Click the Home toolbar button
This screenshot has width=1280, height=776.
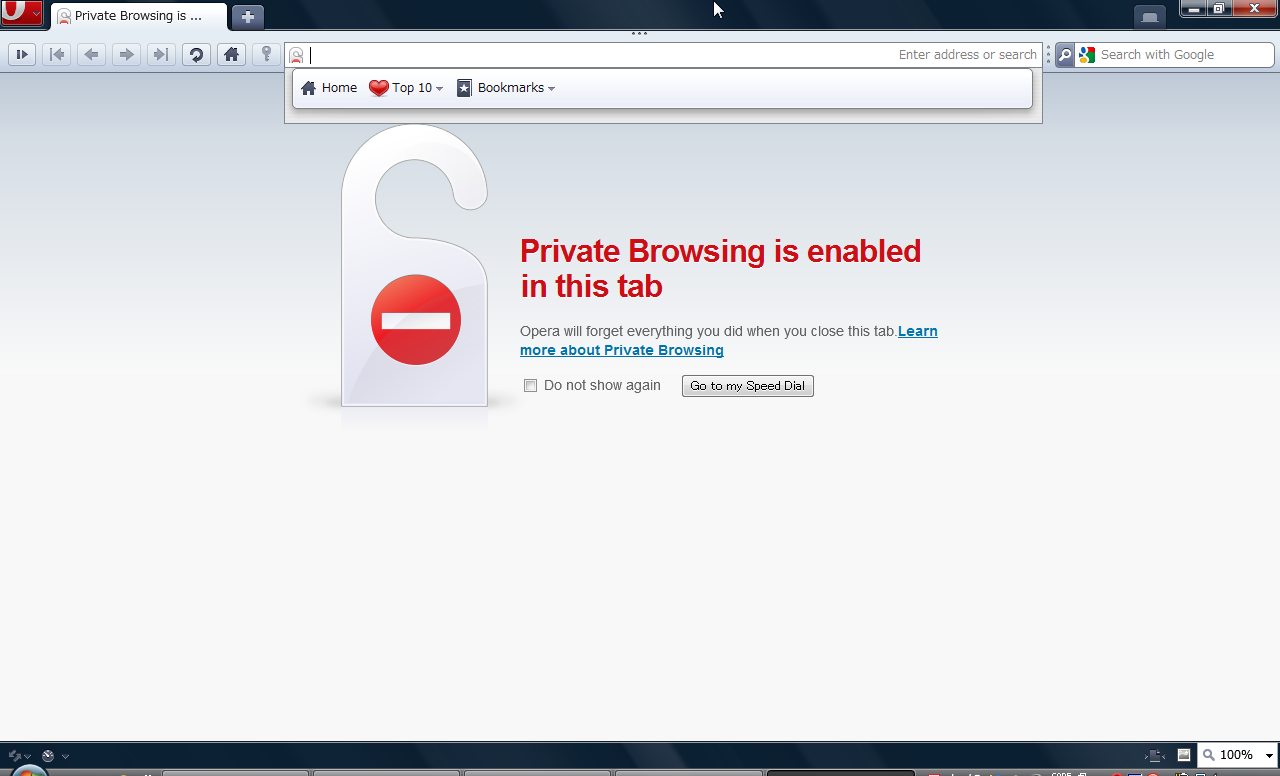click(x=231, y=55)
